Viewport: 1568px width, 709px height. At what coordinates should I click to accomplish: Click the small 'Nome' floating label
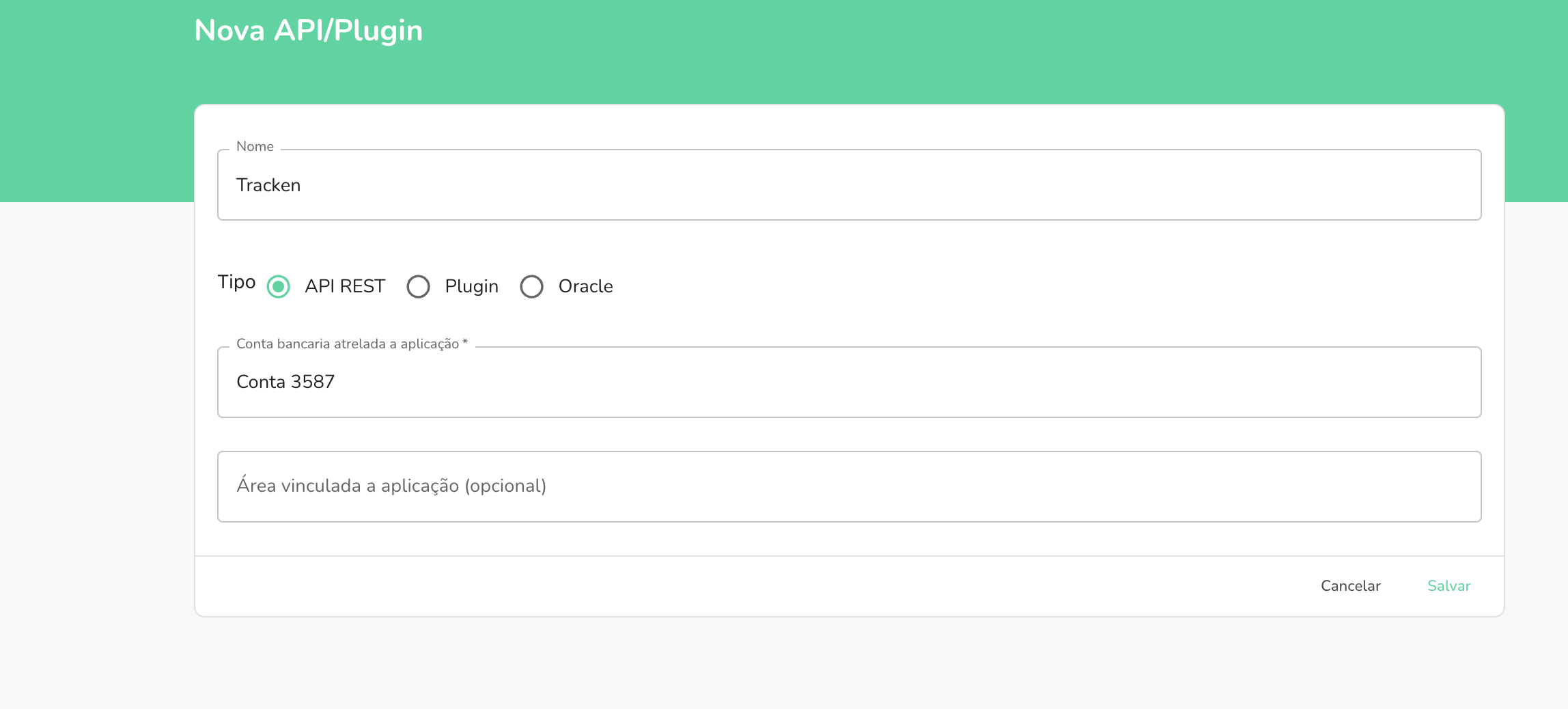(255, 146)
